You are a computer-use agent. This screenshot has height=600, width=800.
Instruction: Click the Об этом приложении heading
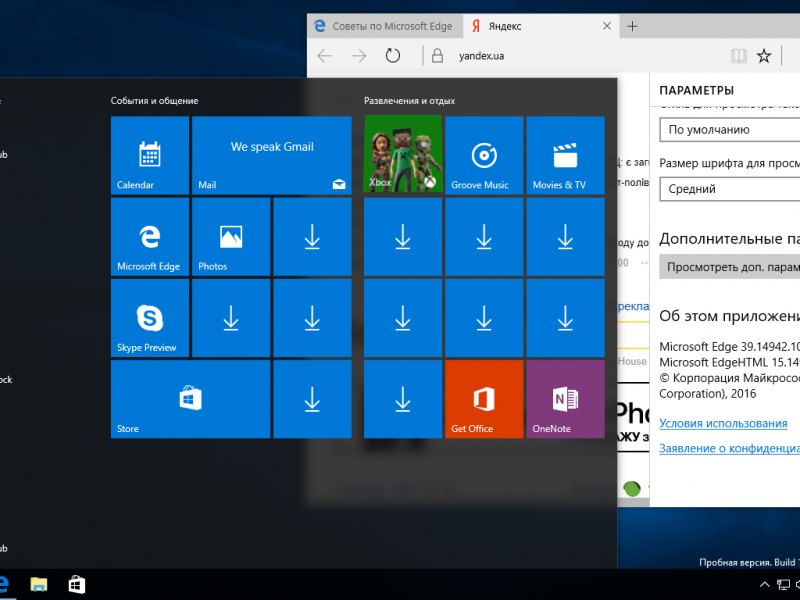pos(730,316)
